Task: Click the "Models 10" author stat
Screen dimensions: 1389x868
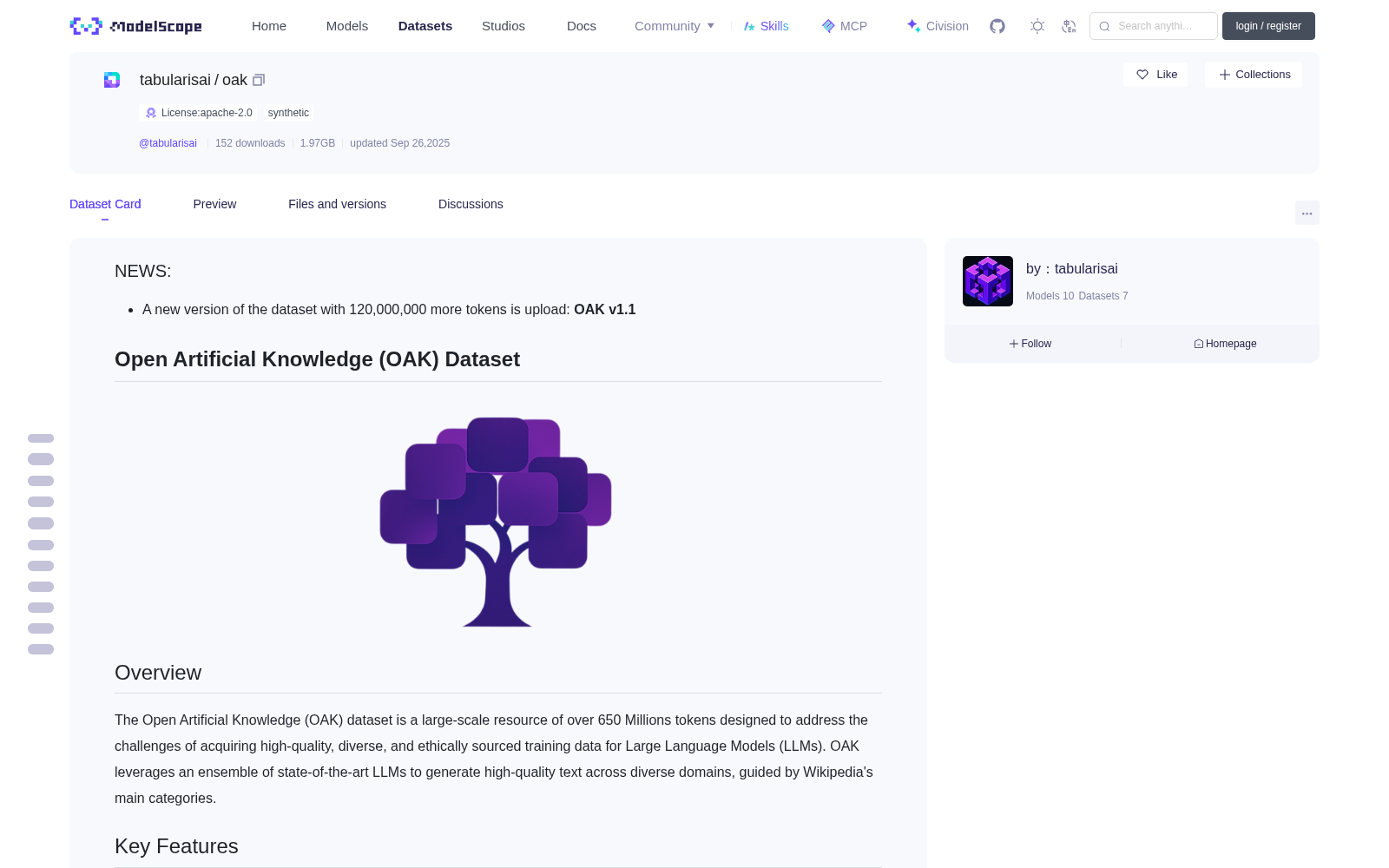Action: tap(1050, 296)
